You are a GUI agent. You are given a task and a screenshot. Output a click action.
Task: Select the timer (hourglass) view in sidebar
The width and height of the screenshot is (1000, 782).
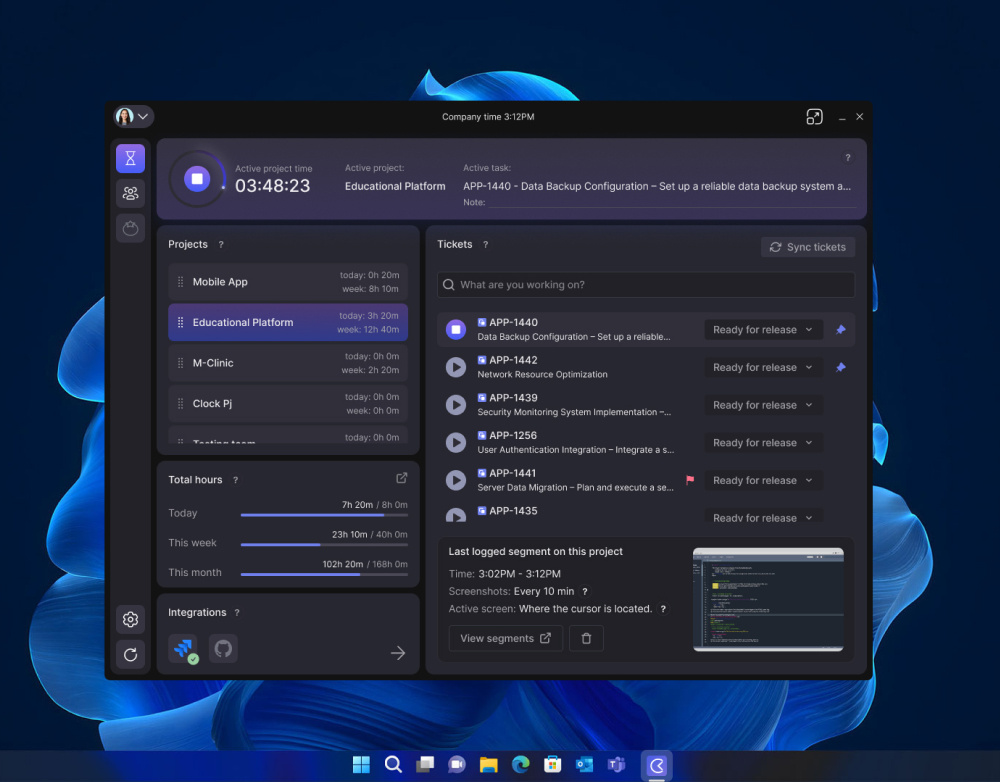coord(130,158)
